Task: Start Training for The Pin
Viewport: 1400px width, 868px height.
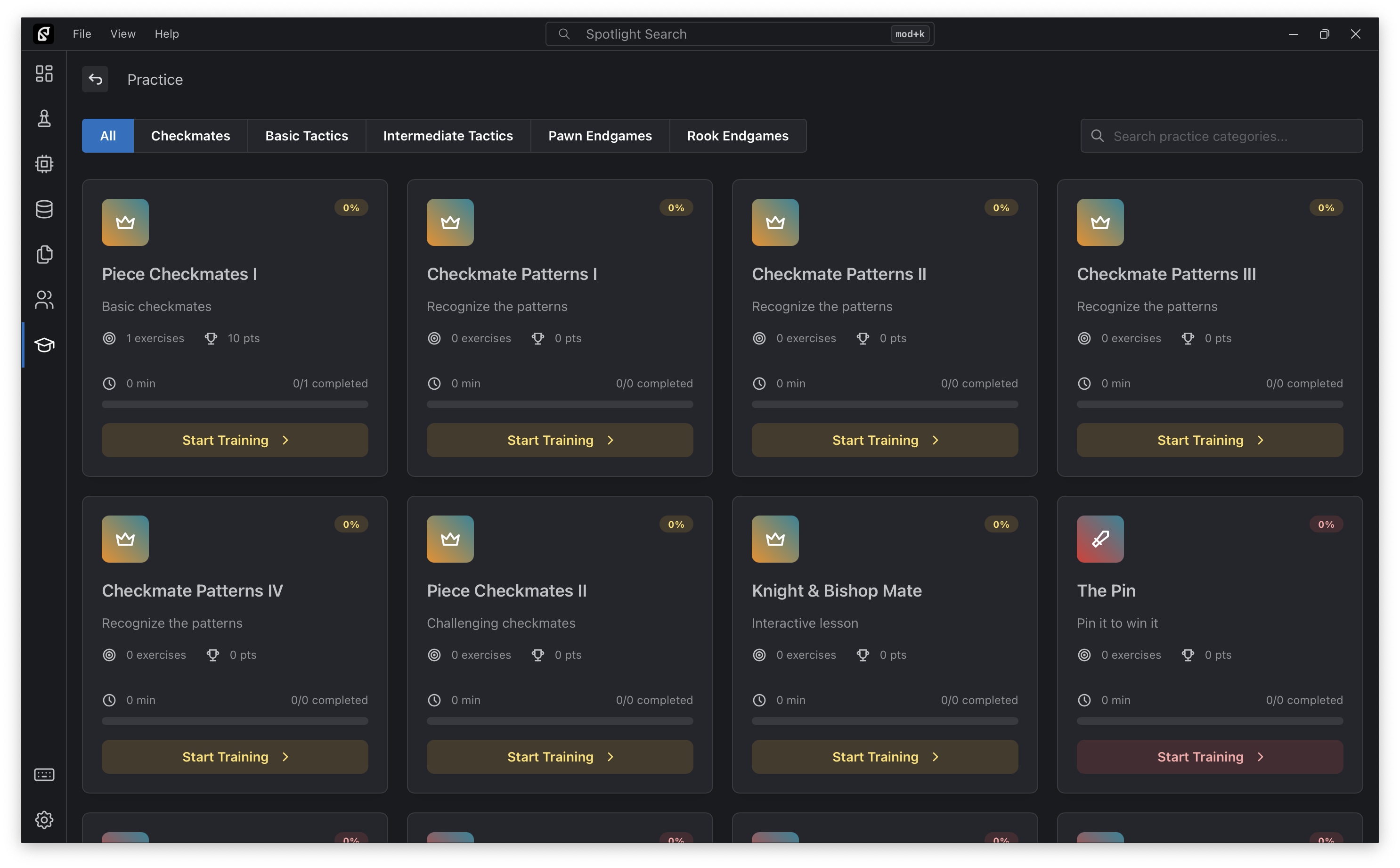Action: (1210, 757)
